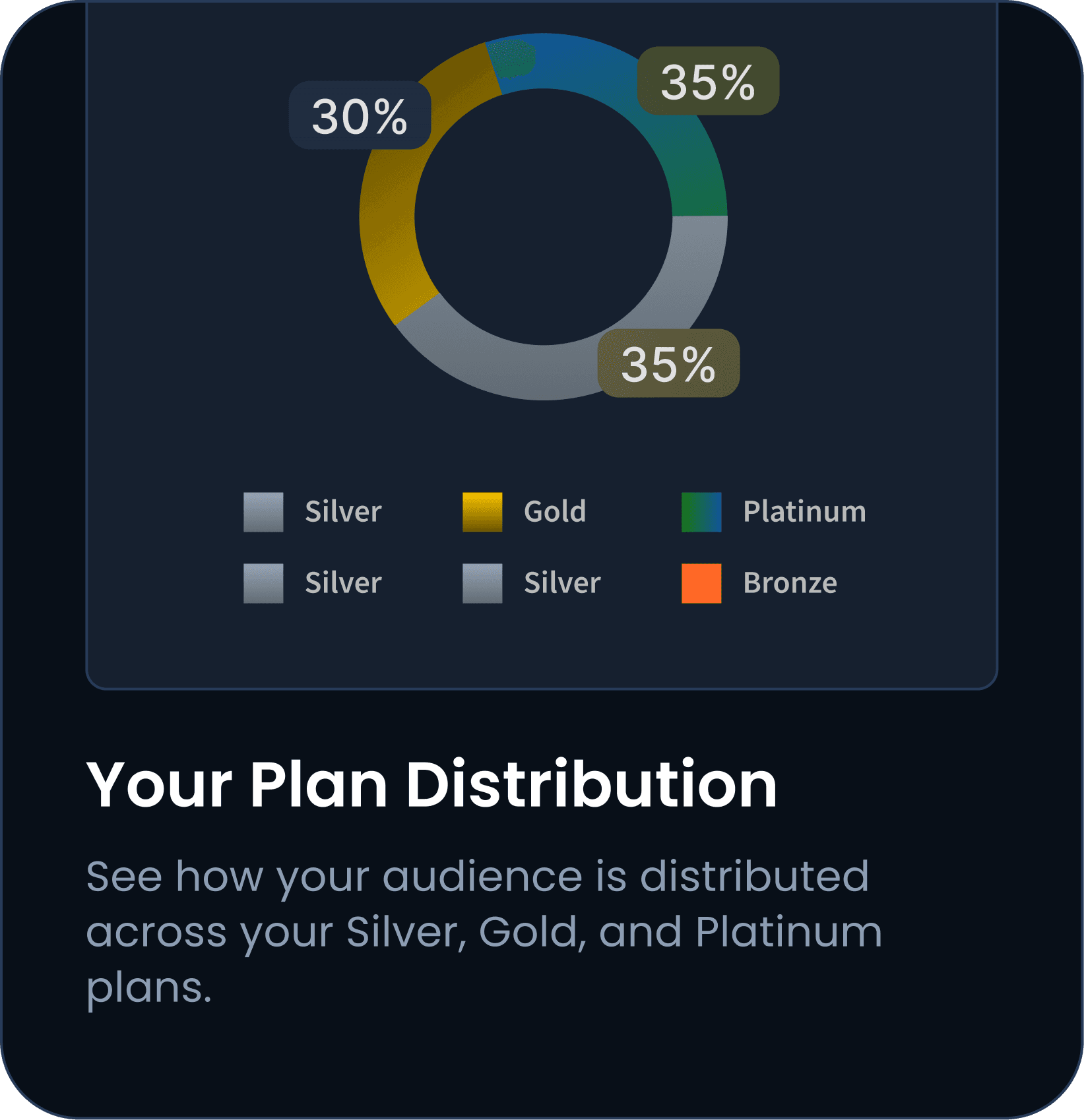Click the Silver text label beside Gold
Image resolution: width=1084 pixels, height=1120 pixels.
coord(343,512)
